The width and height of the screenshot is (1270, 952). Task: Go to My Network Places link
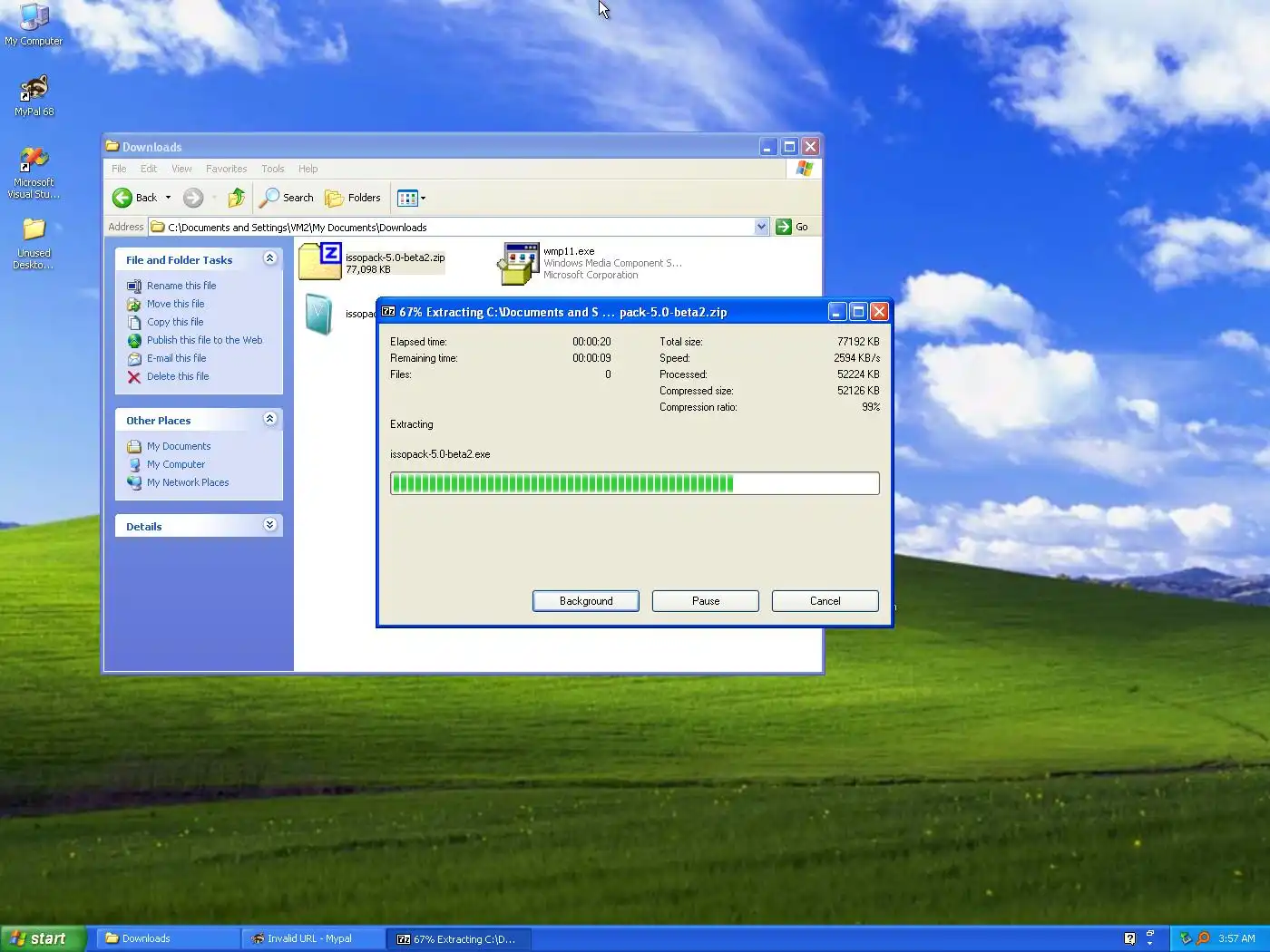pos(188,482)
